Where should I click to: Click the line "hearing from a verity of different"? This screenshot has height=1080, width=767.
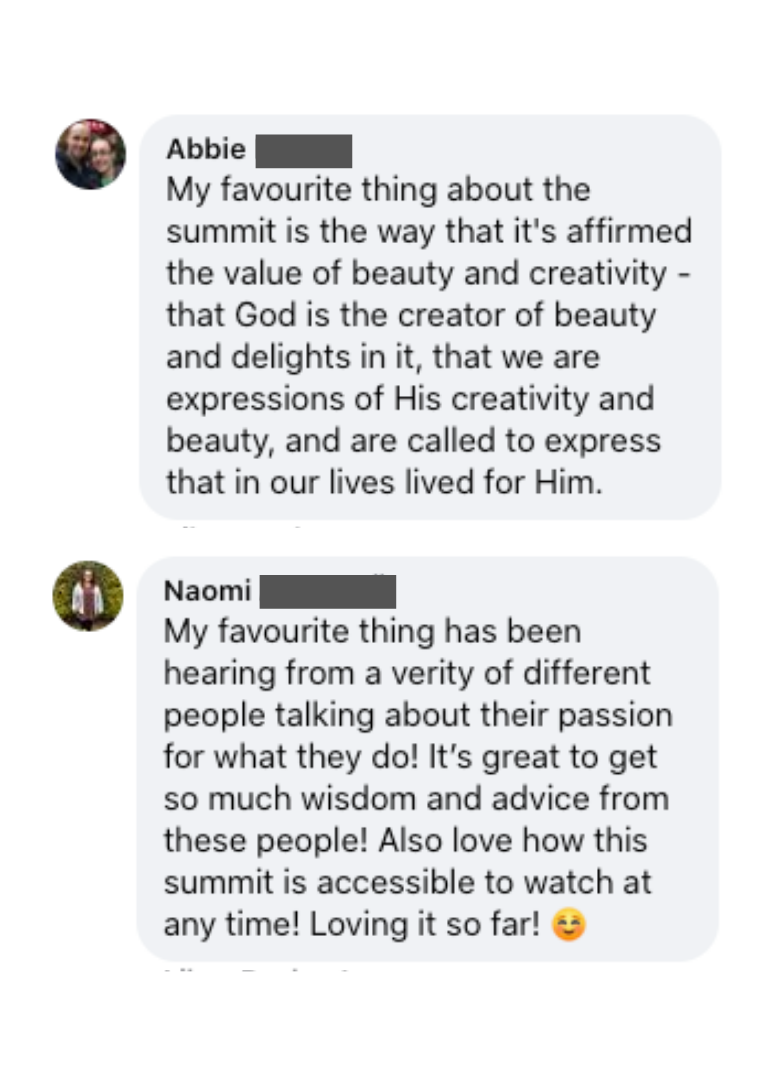click(x=407, y=673)
